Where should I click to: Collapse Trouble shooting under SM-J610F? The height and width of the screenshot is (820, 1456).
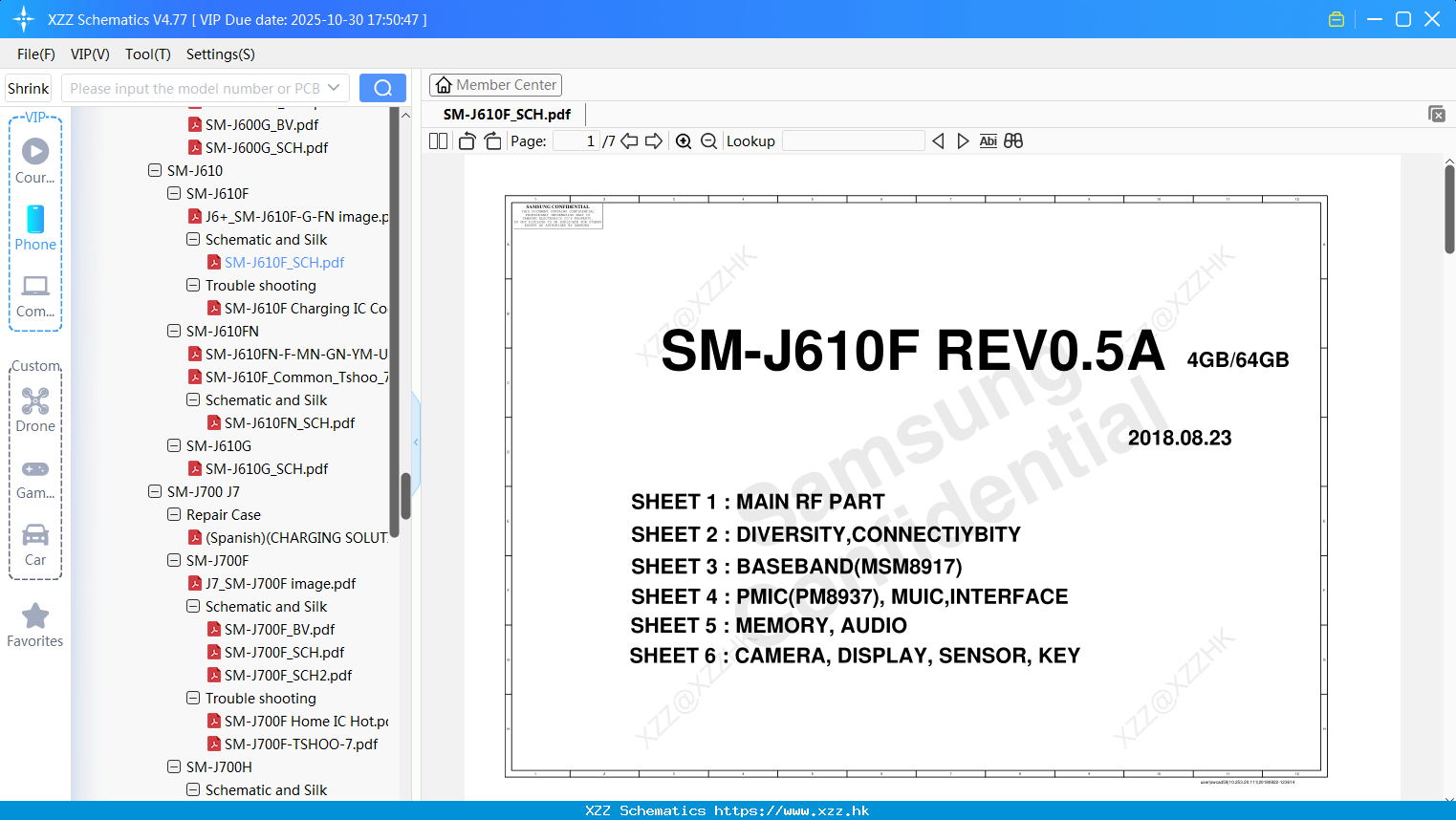(x=193, y=285)
